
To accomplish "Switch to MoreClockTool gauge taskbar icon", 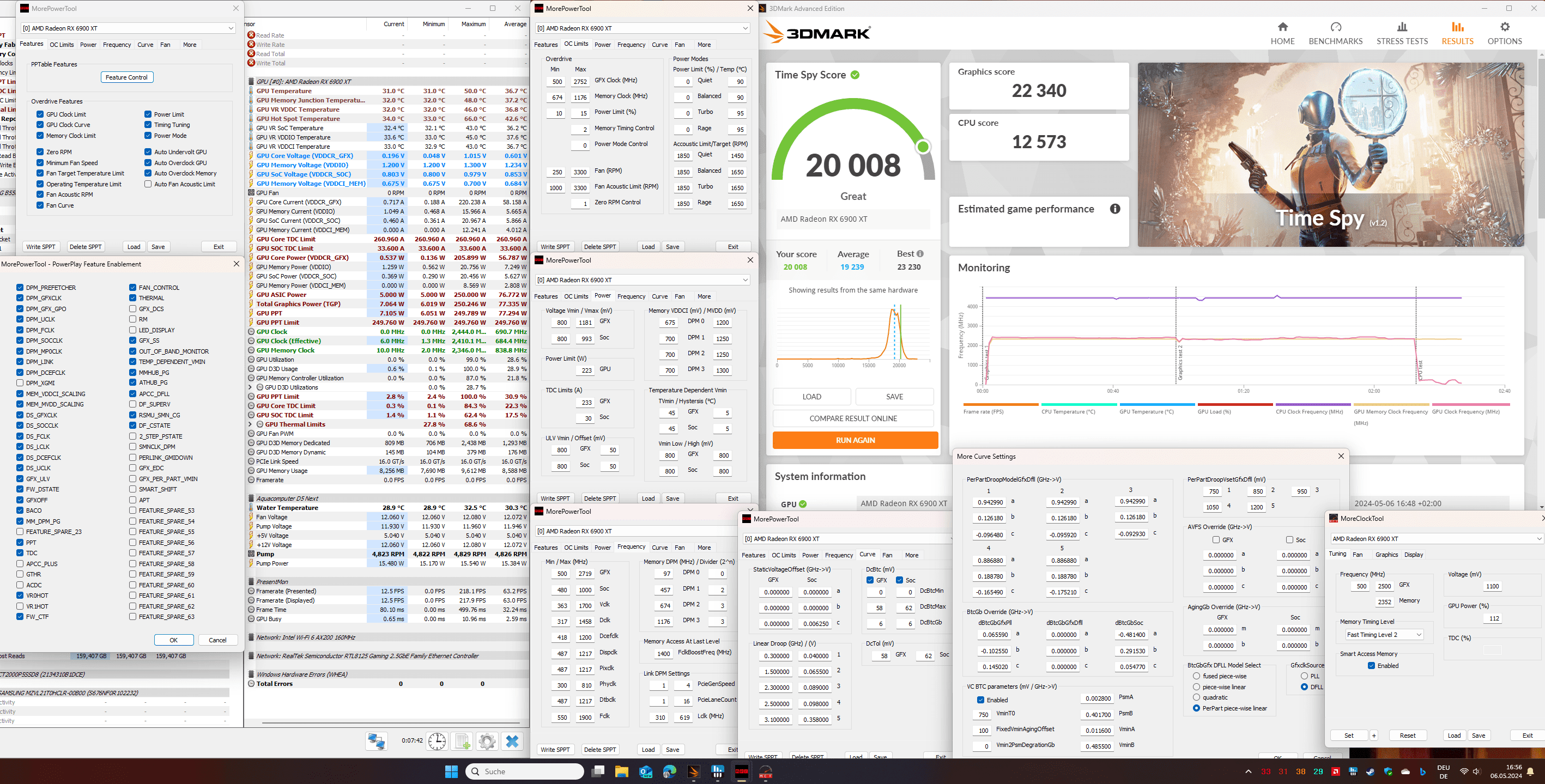I will [x=766, y=771].
